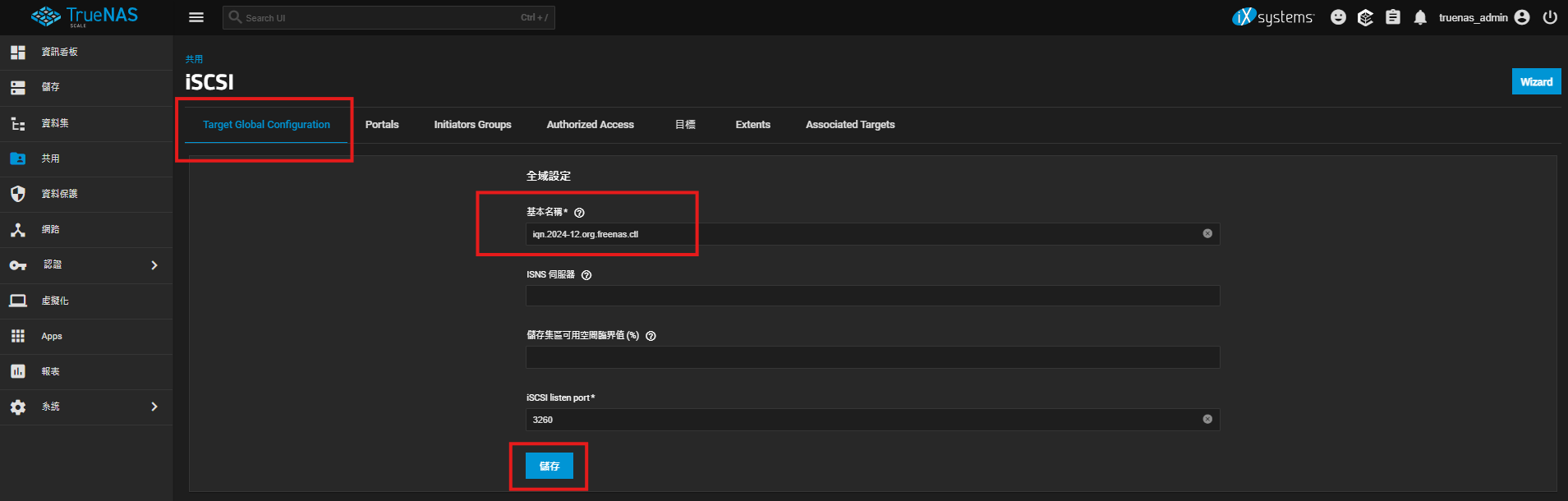The image size is (1568, 501).
Task: Open the notifications bell icon
Action: coord(1420,17)
